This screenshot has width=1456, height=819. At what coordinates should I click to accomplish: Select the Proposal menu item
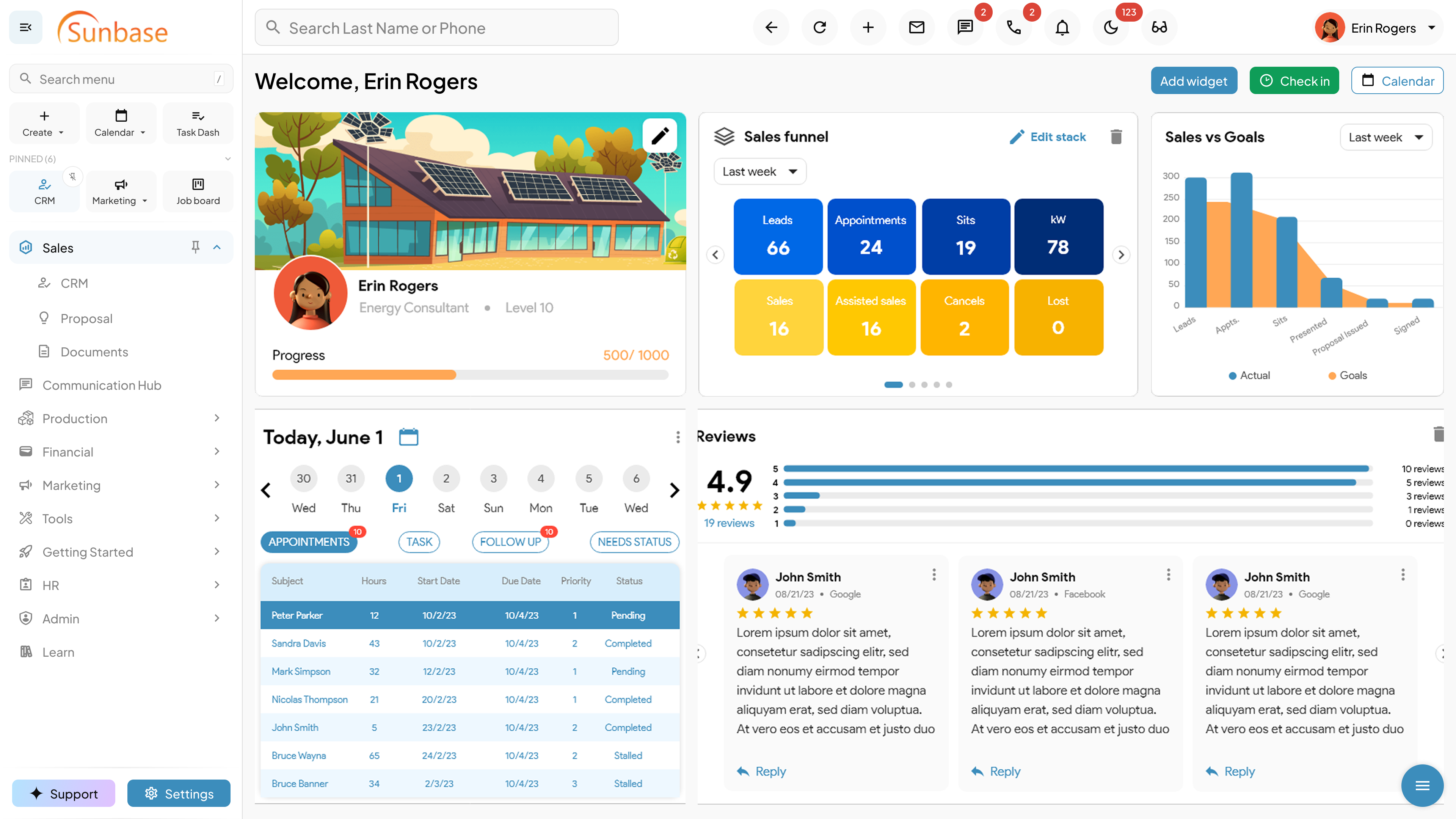coord(86,318)
